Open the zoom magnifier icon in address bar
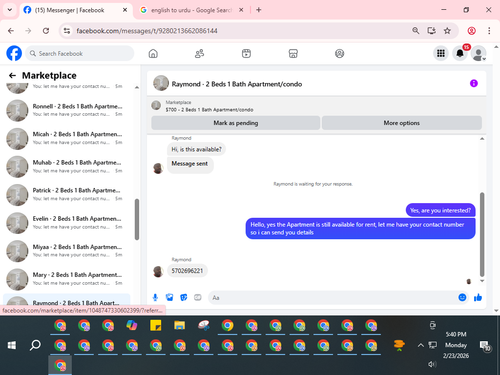 pyautogui.click(x=416, y=31)
